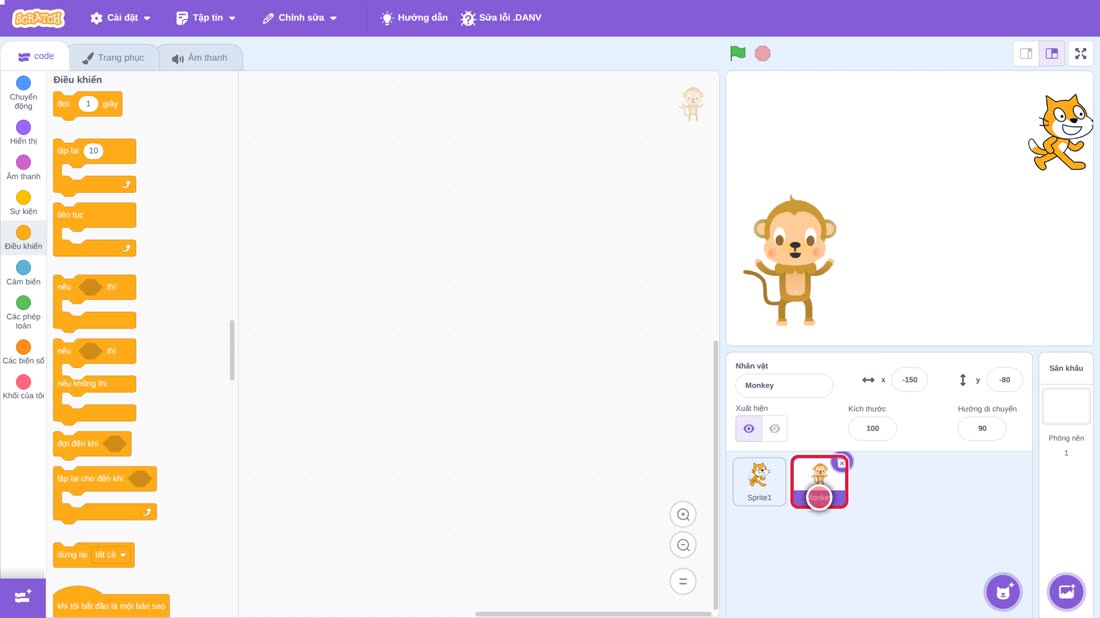The height and width of the screenshot is (618, 1100).
Task: Open the 'tất cả' dropdown in stop block
Action: tap(111, 555)
